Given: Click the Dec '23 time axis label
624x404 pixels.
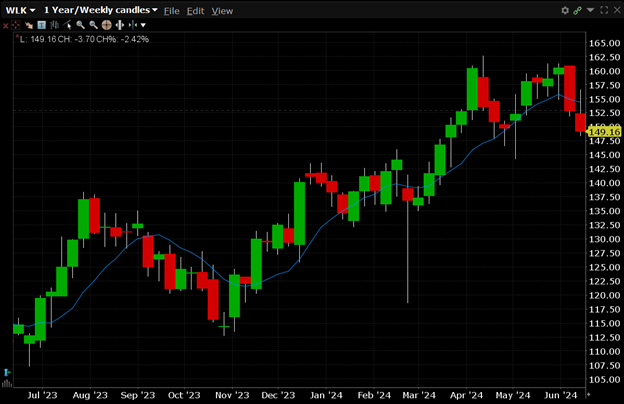Looking at the screenshot, I should click(278, 395).
